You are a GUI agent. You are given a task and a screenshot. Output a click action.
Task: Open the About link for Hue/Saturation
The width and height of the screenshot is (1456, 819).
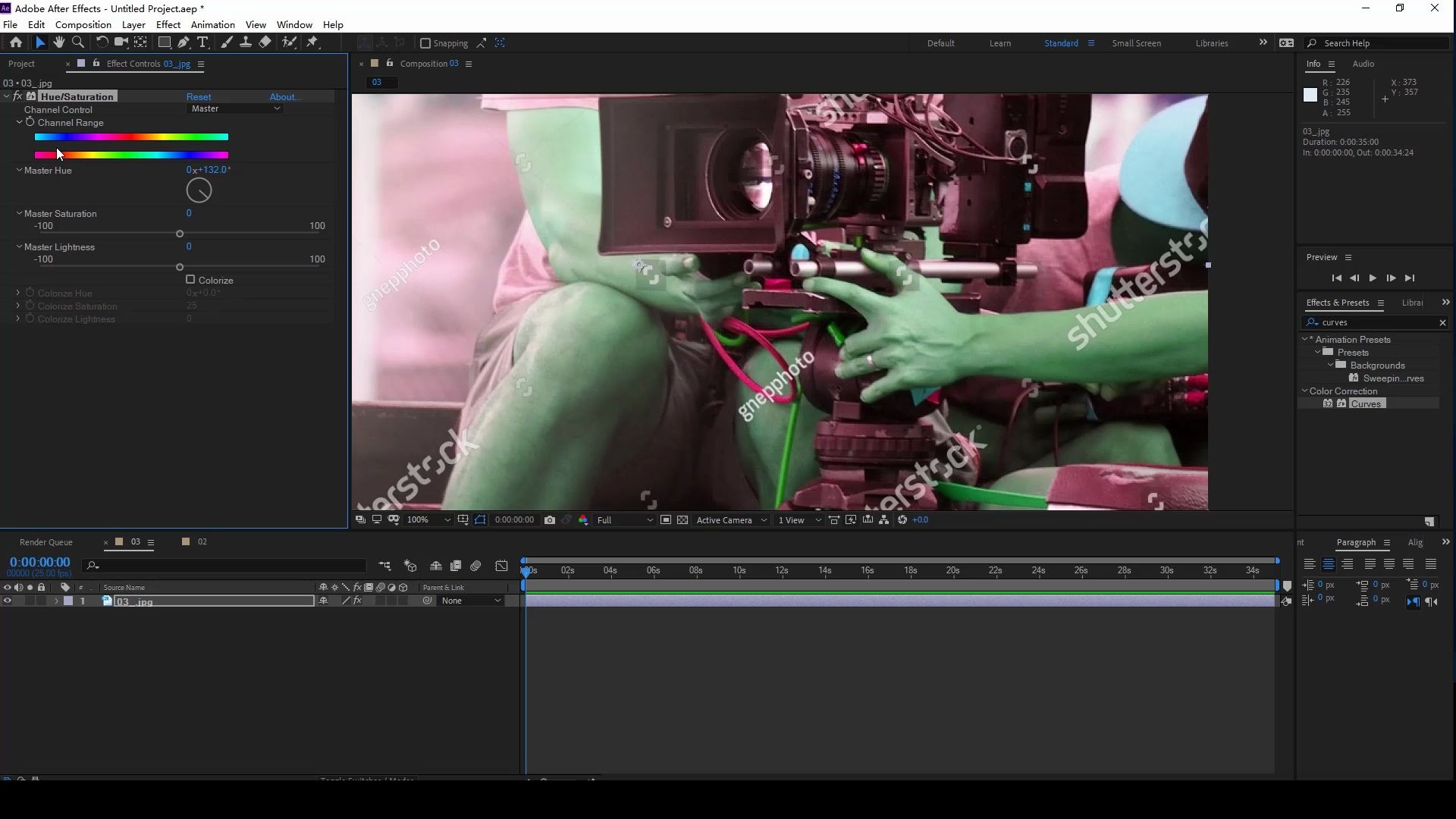coord(285,96)
